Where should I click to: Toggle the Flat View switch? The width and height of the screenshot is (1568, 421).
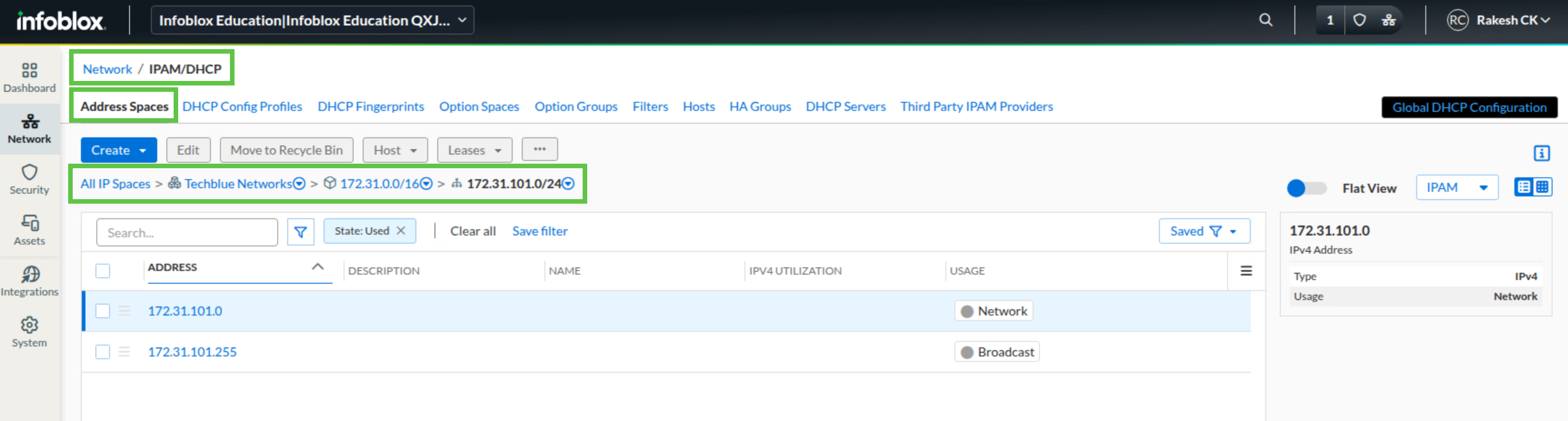(x=1306, y=188)
